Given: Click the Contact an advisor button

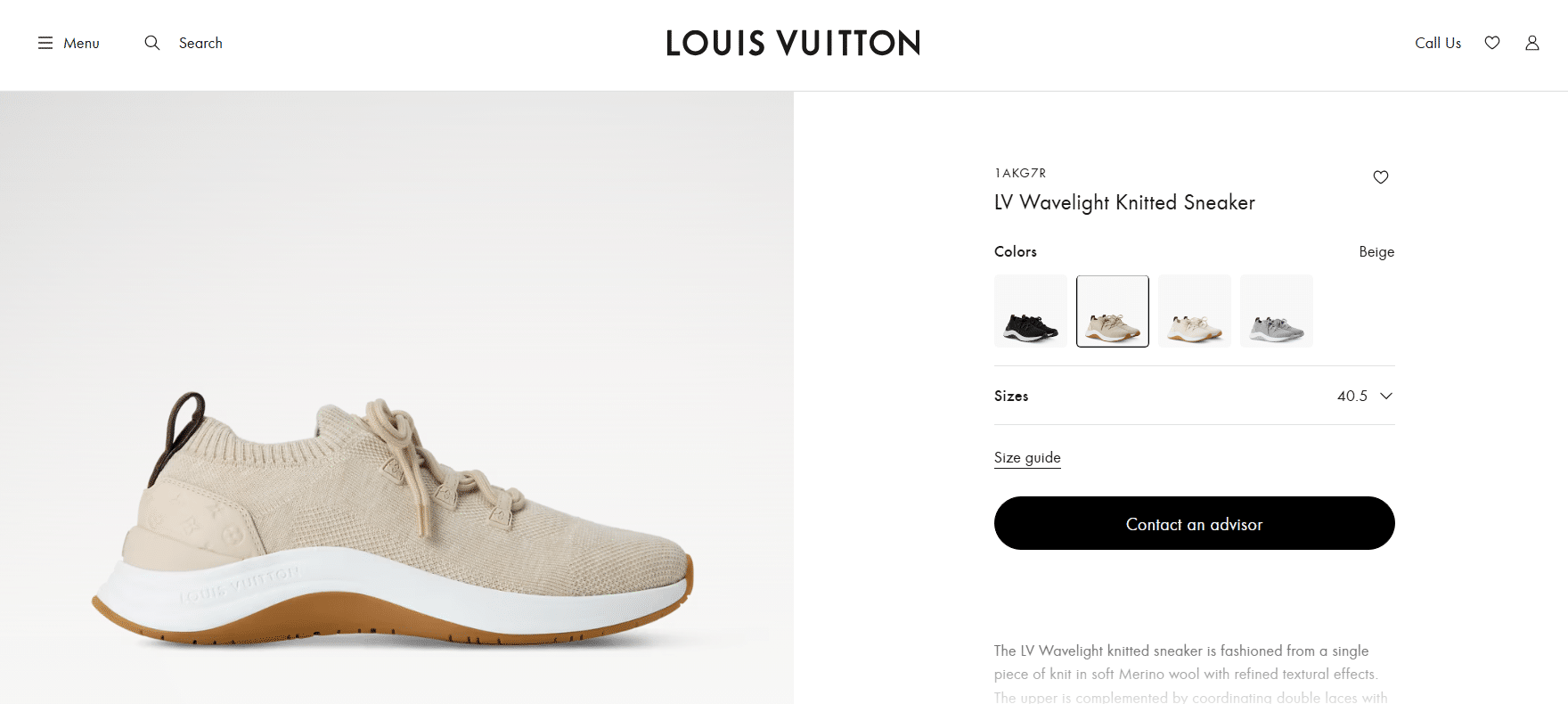Looking at the screenshot, I should pyautogui.click(x=1195, y=523).
